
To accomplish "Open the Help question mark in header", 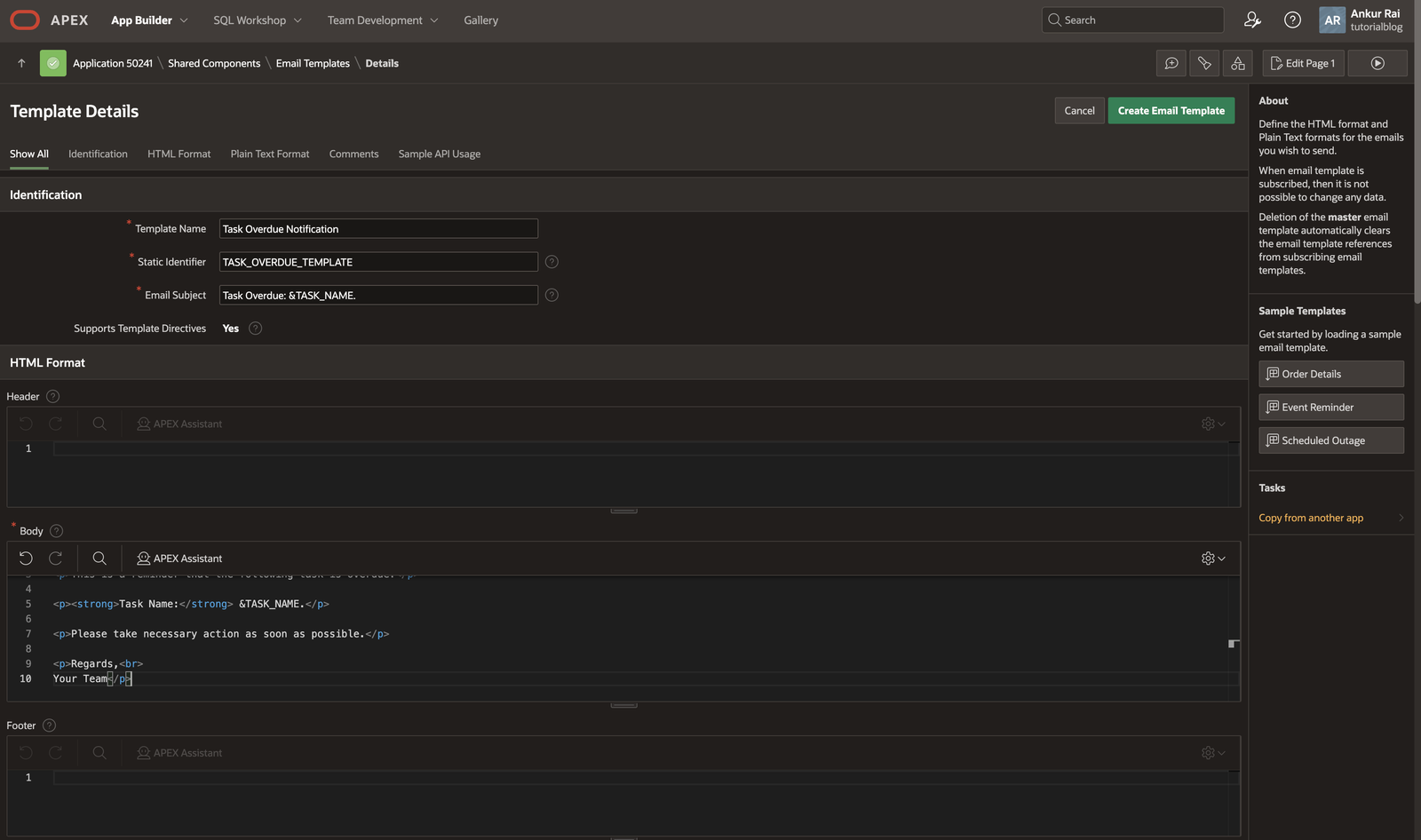I will click(x=1292, y=20).
